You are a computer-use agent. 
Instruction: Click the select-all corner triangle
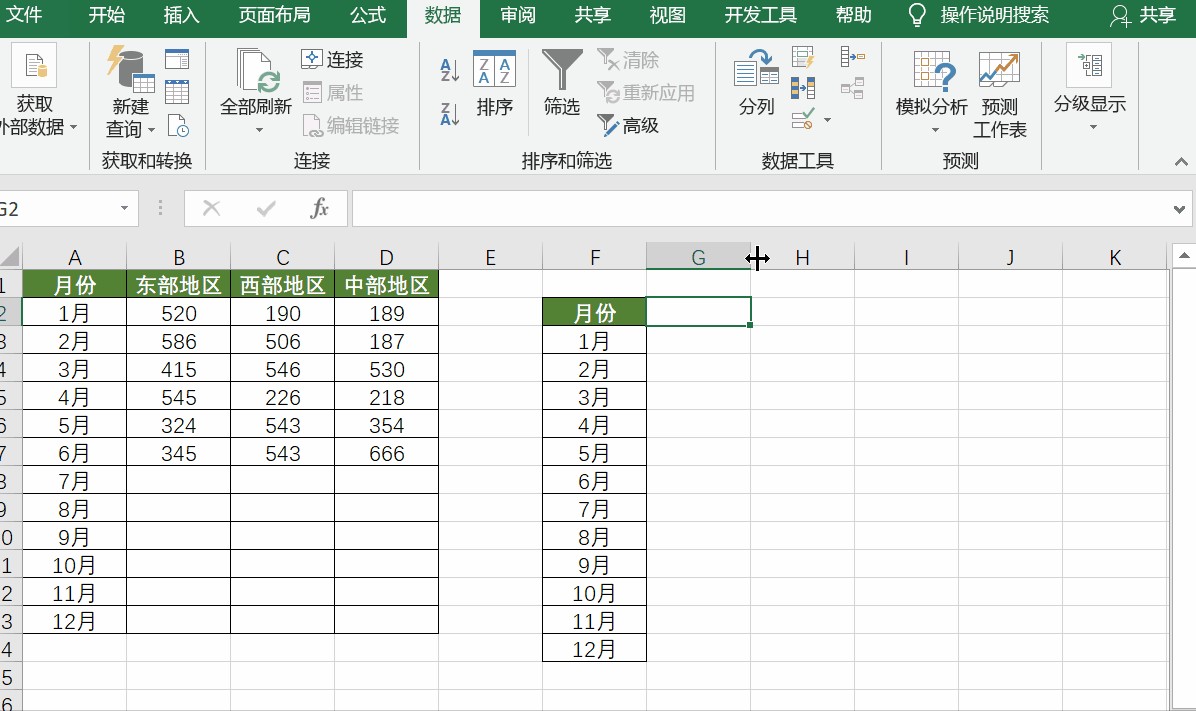[11, 257]
